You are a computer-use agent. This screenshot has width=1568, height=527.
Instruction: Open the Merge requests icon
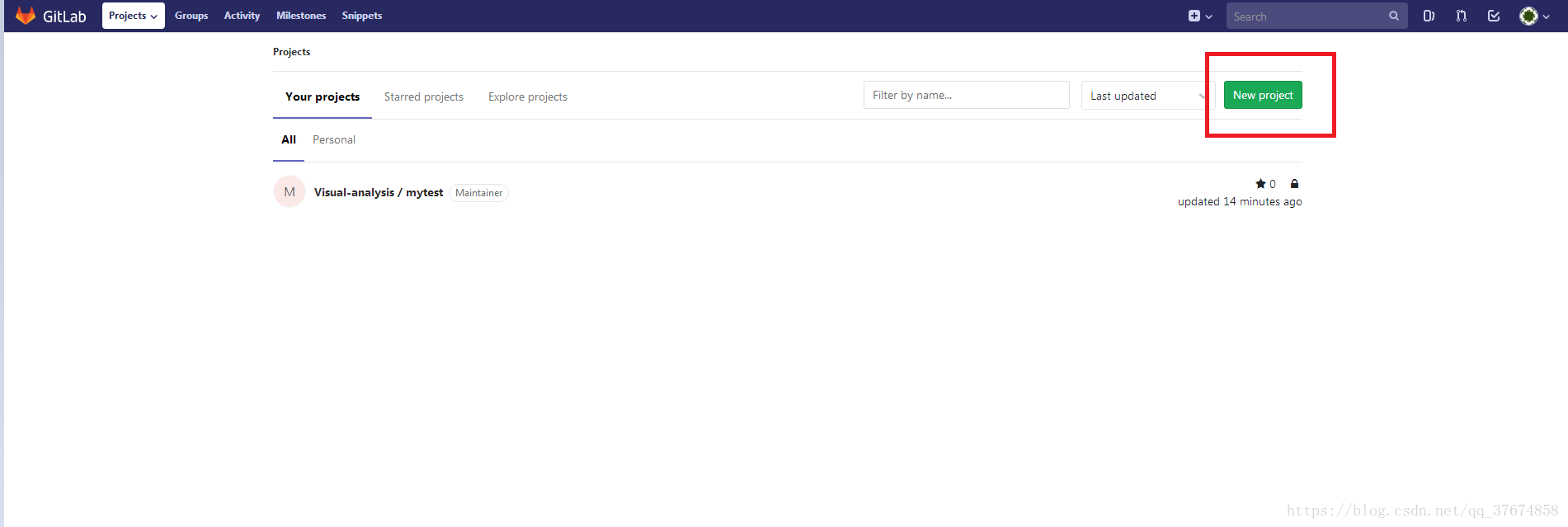pyautogui.click(x=1461, y=16)
